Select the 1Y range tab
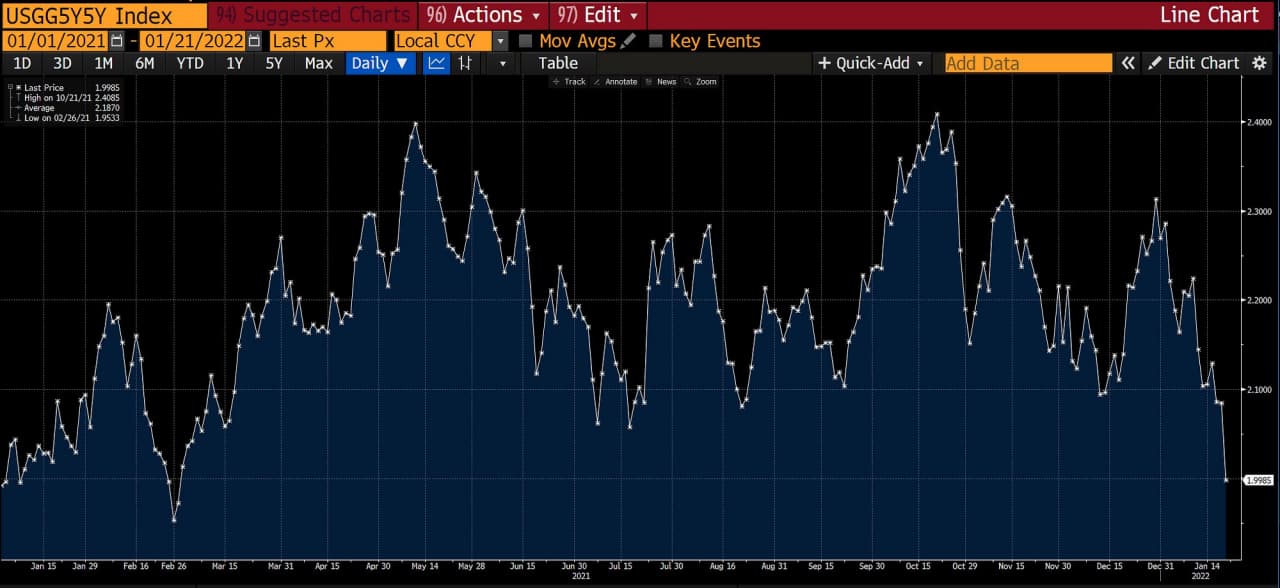The height and width of the screenshot is (588, 1280). [x=234, y=63]
